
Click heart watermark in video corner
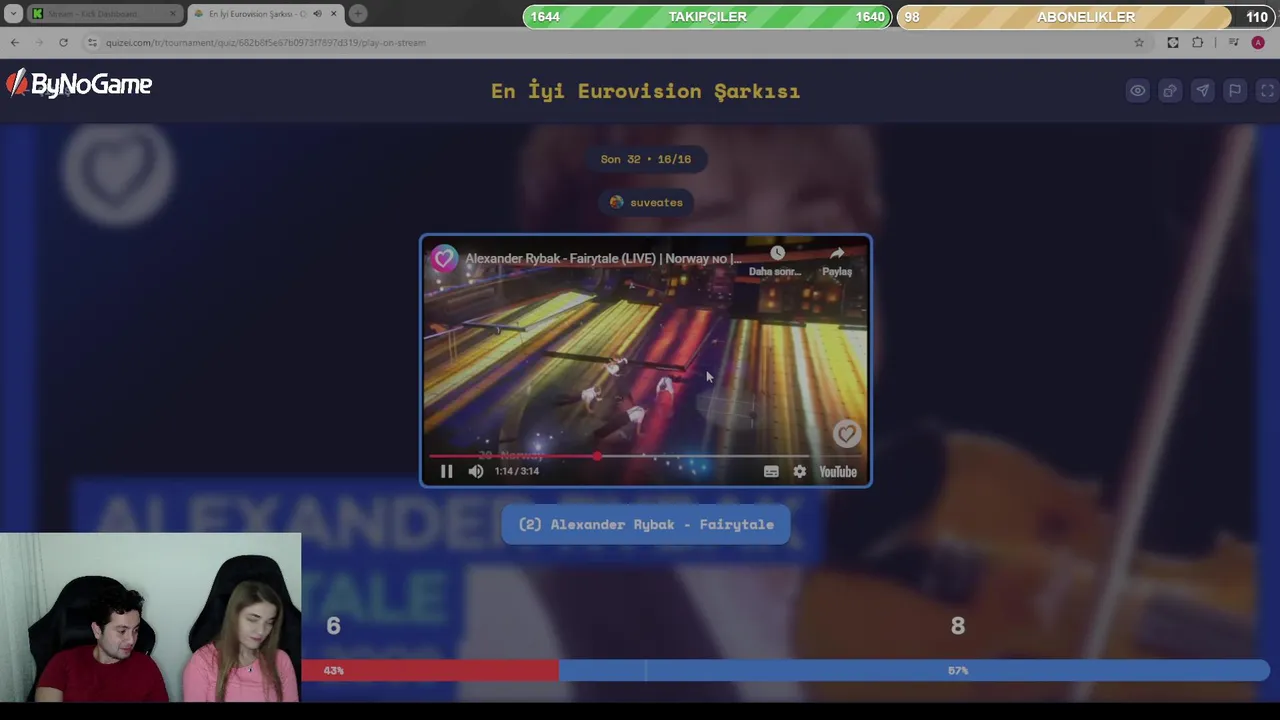[x=846, y=433]
